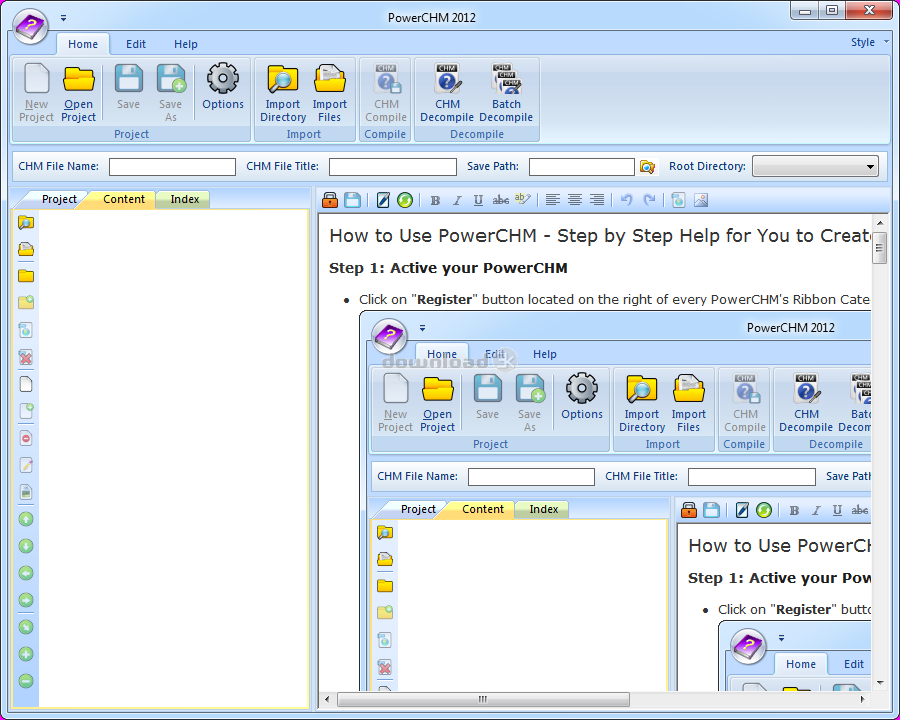Click the green minus collapse sidebar icon
This screenshot has height=720, width=900.
(26, 681)
